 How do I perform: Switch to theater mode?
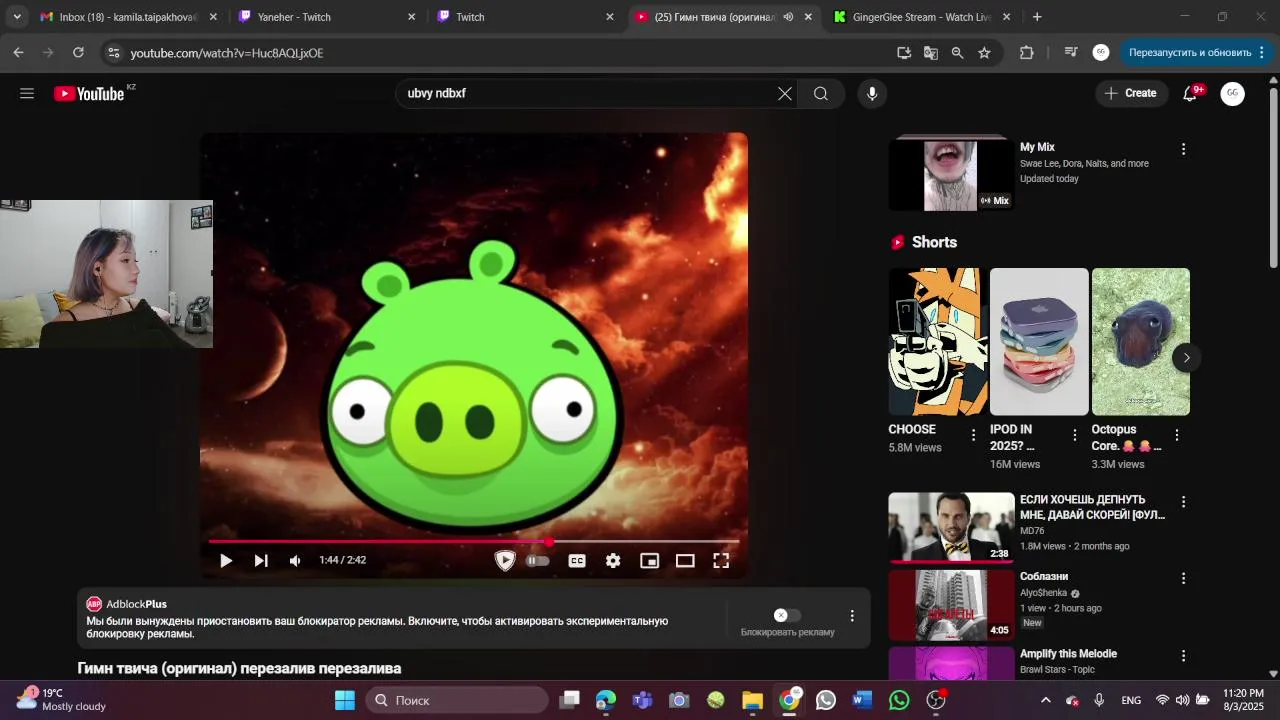click(685, 560)
